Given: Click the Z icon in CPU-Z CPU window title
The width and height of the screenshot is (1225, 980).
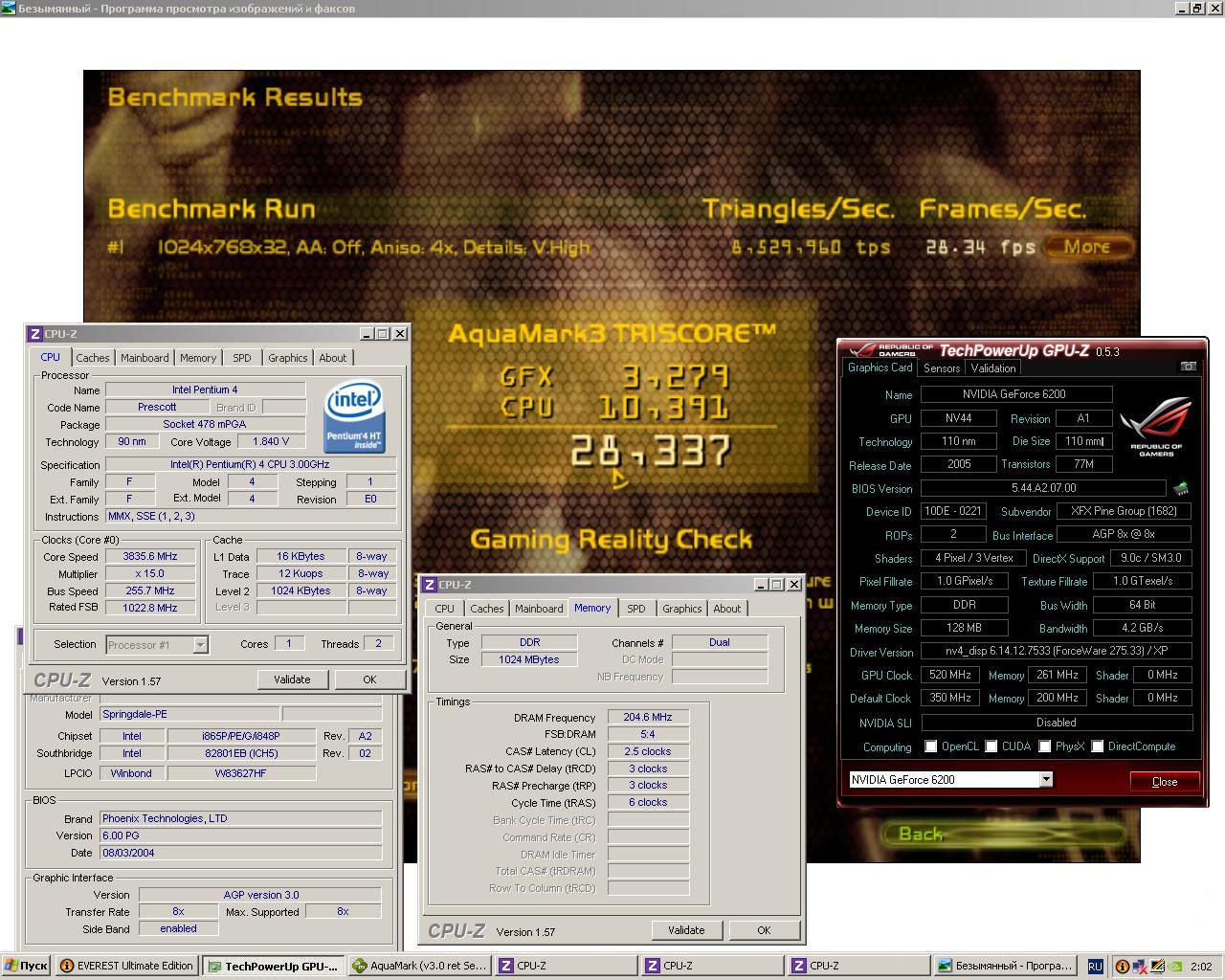Looking at the screenshot, I should pyautogui.click(x=35, y=334).
